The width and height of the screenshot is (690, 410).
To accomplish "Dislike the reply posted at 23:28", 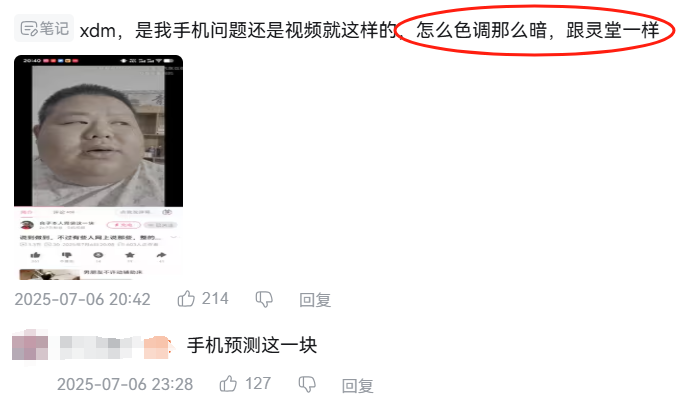I will (307, 384).
